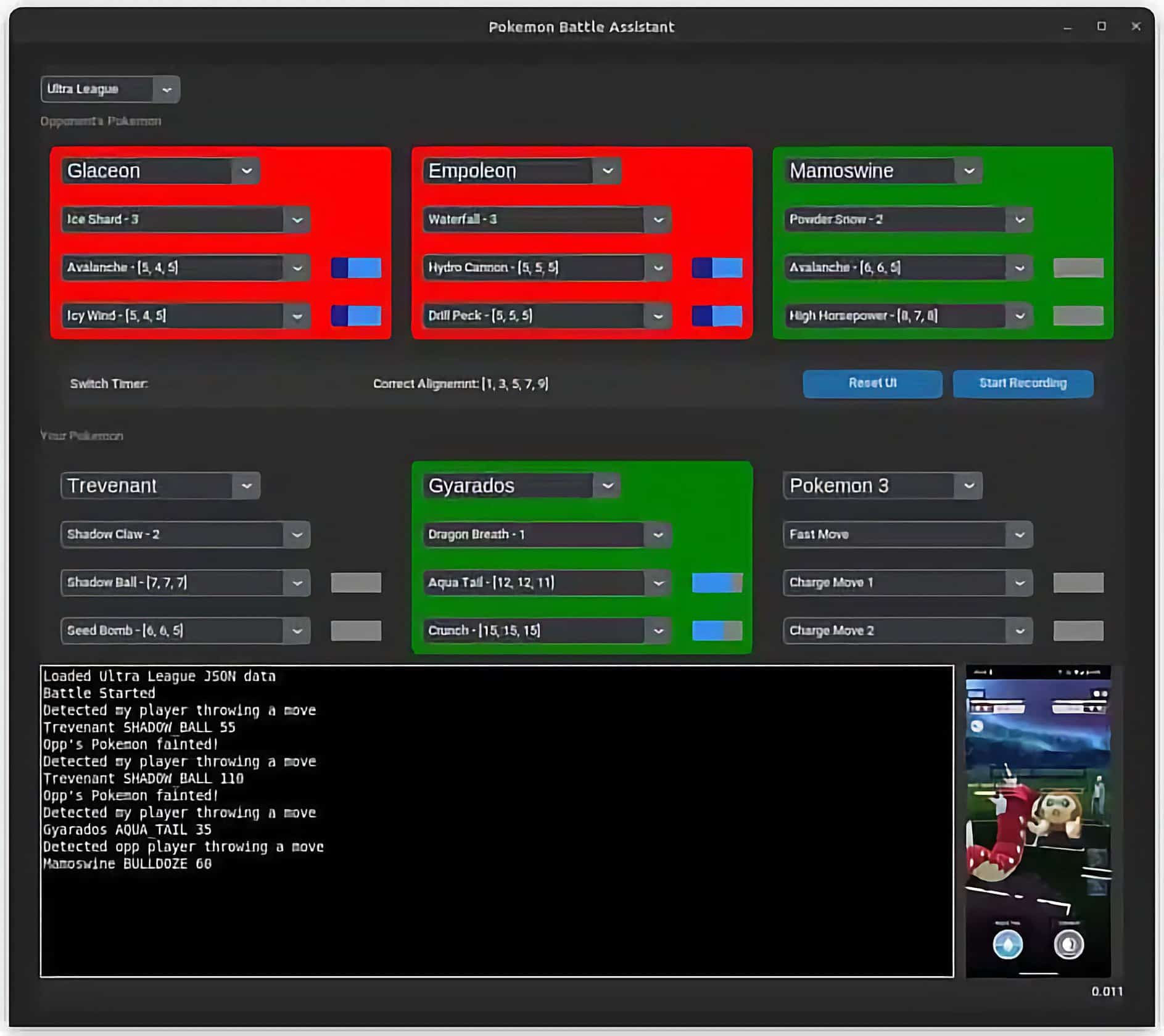This screenshot has height=1036, width=1164.
Task: Toggle the switch beside Crunch
Action: coord(717,631)
